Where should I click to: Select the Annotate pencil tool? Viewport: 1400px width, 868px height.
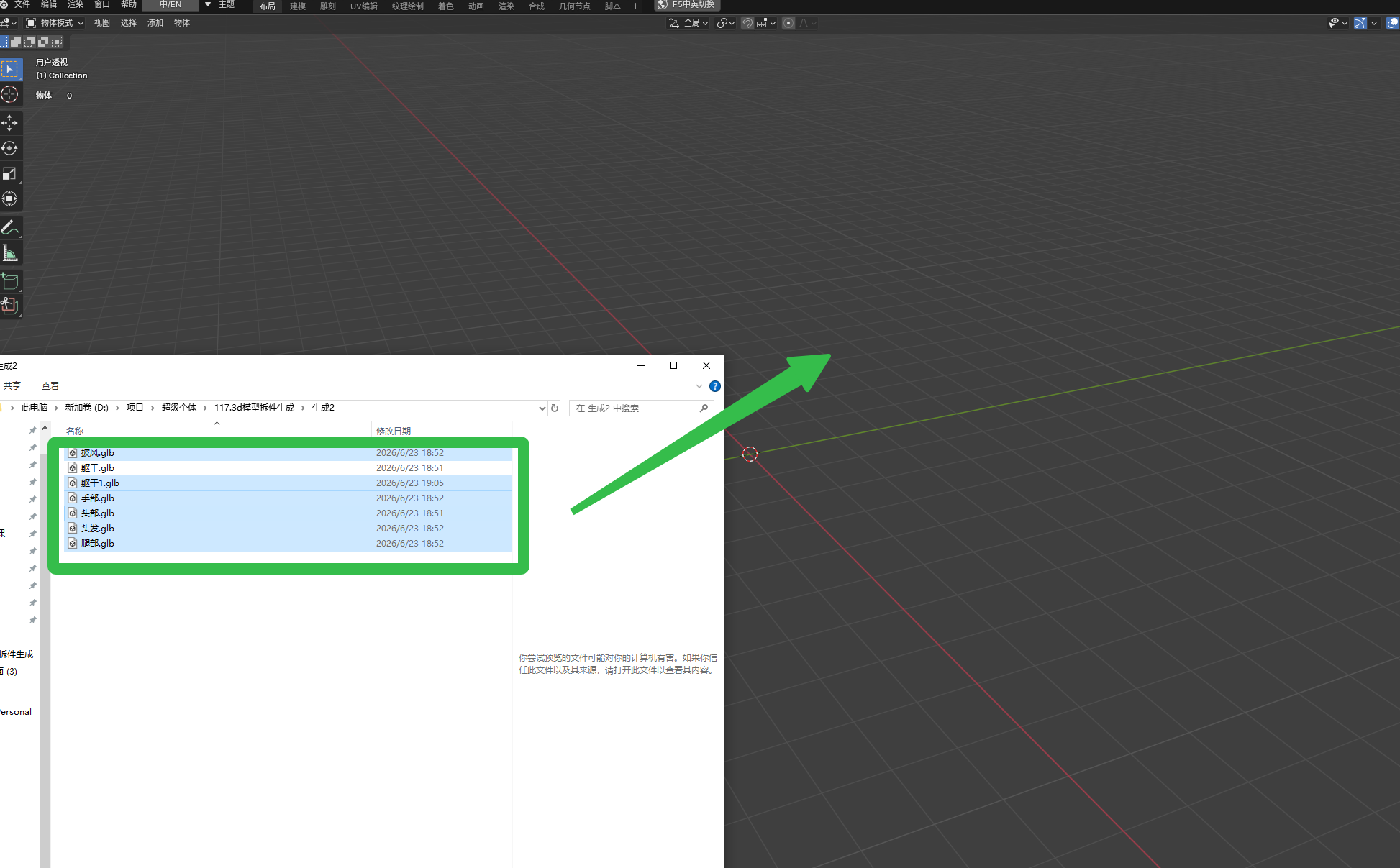point(9,228)
